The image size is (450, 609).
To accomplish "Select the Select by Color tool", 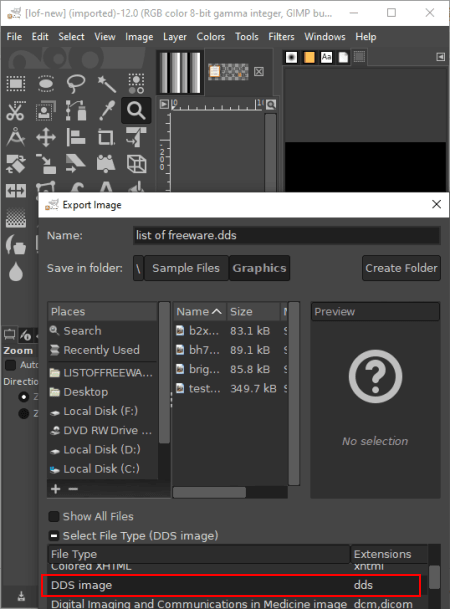I will (x=136, y=84).
